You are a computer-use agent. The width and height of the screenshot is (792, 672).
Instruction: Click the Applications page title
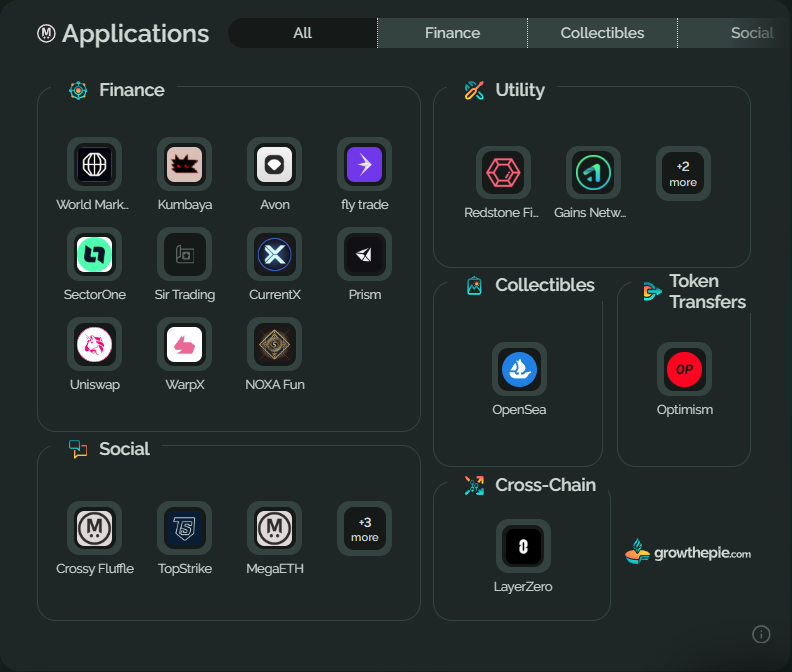point(135,34)
